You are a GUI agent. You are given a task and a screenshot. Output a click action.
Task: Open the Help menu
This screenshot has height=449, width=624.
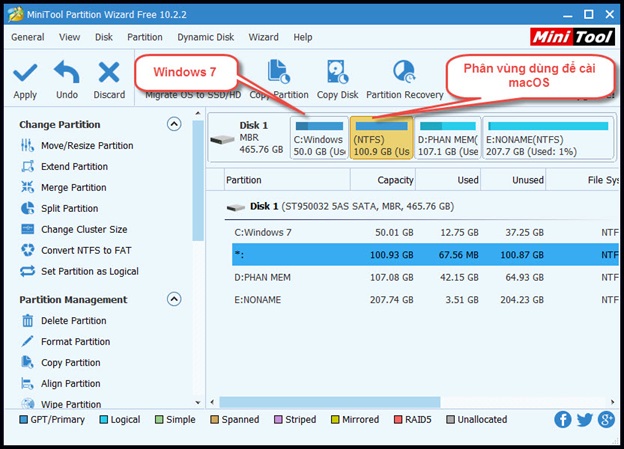point(303,37)
